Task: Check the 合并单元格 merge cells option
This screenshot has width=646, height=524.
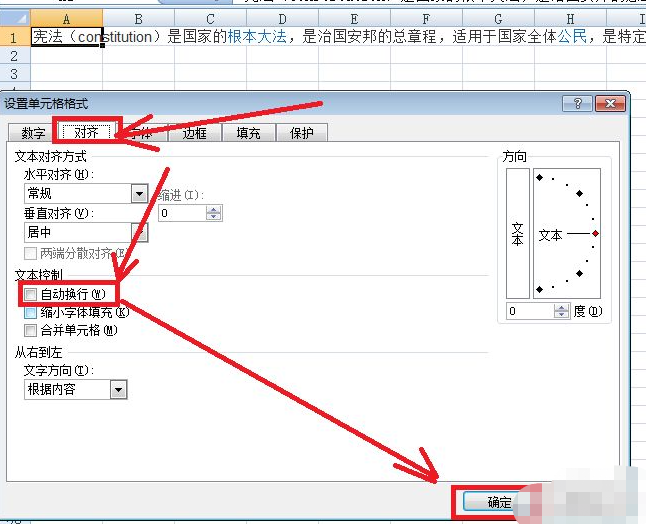Action: pos(31,329)
